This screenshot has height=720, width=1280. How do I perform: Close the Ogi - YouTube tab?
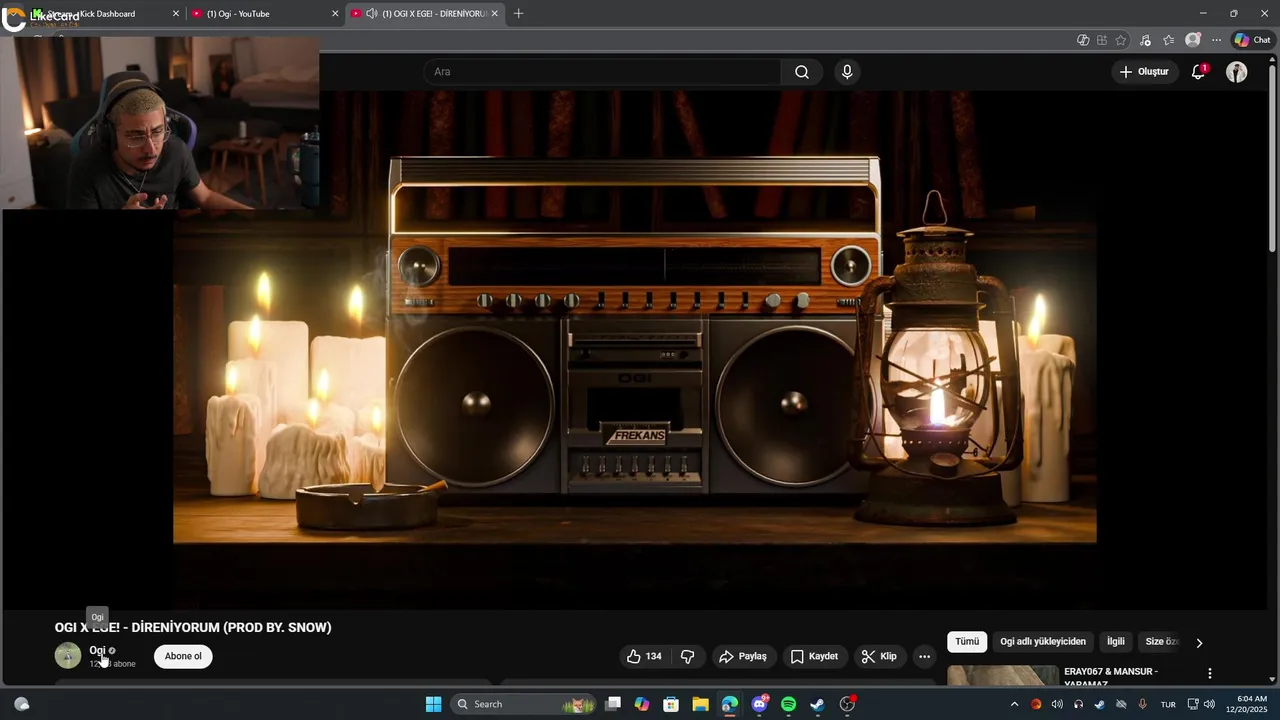point(335,13)
